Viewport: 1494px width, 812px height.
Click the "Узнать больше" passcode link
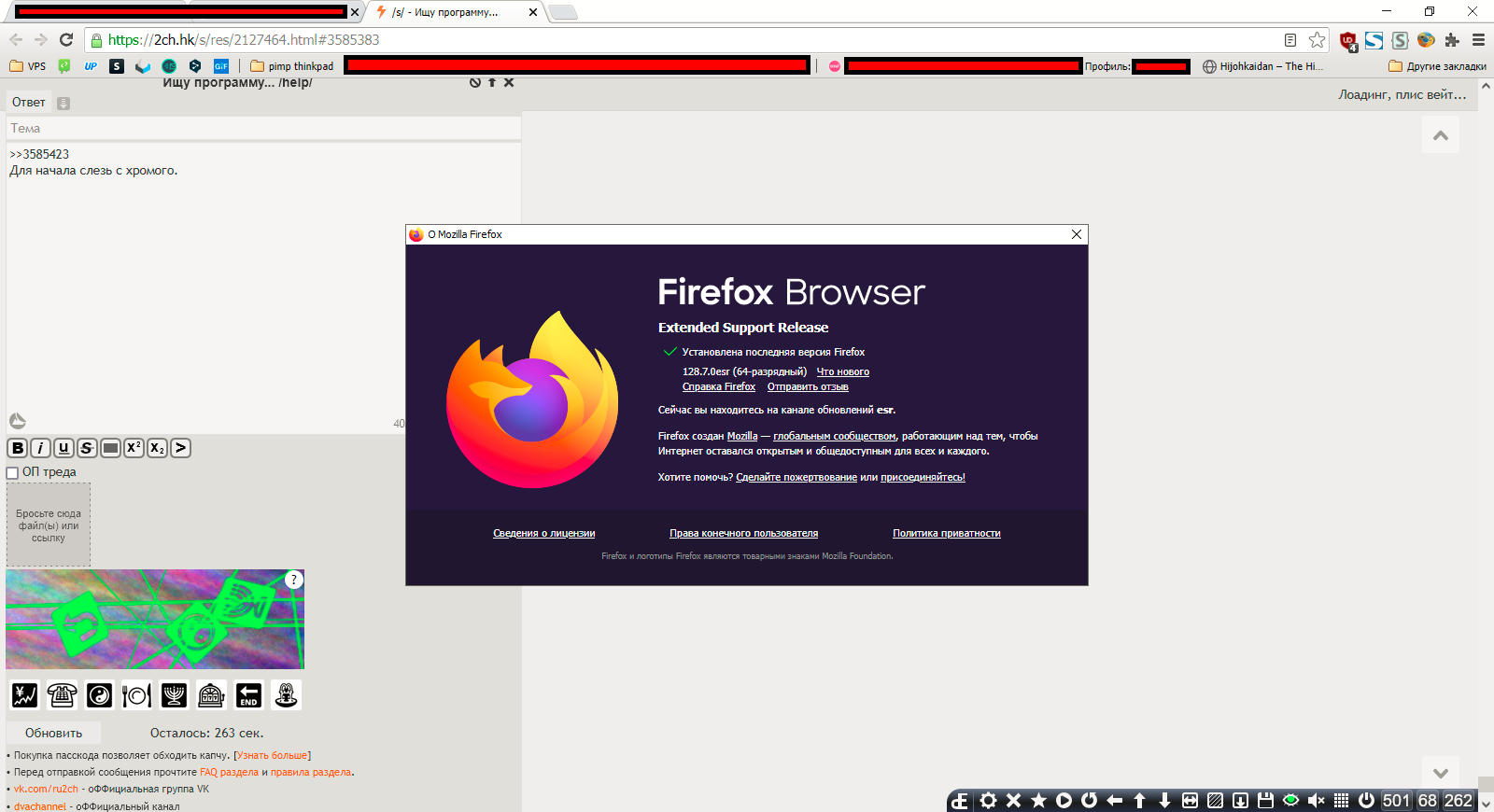pyautogui.click(x=273, y=756)
